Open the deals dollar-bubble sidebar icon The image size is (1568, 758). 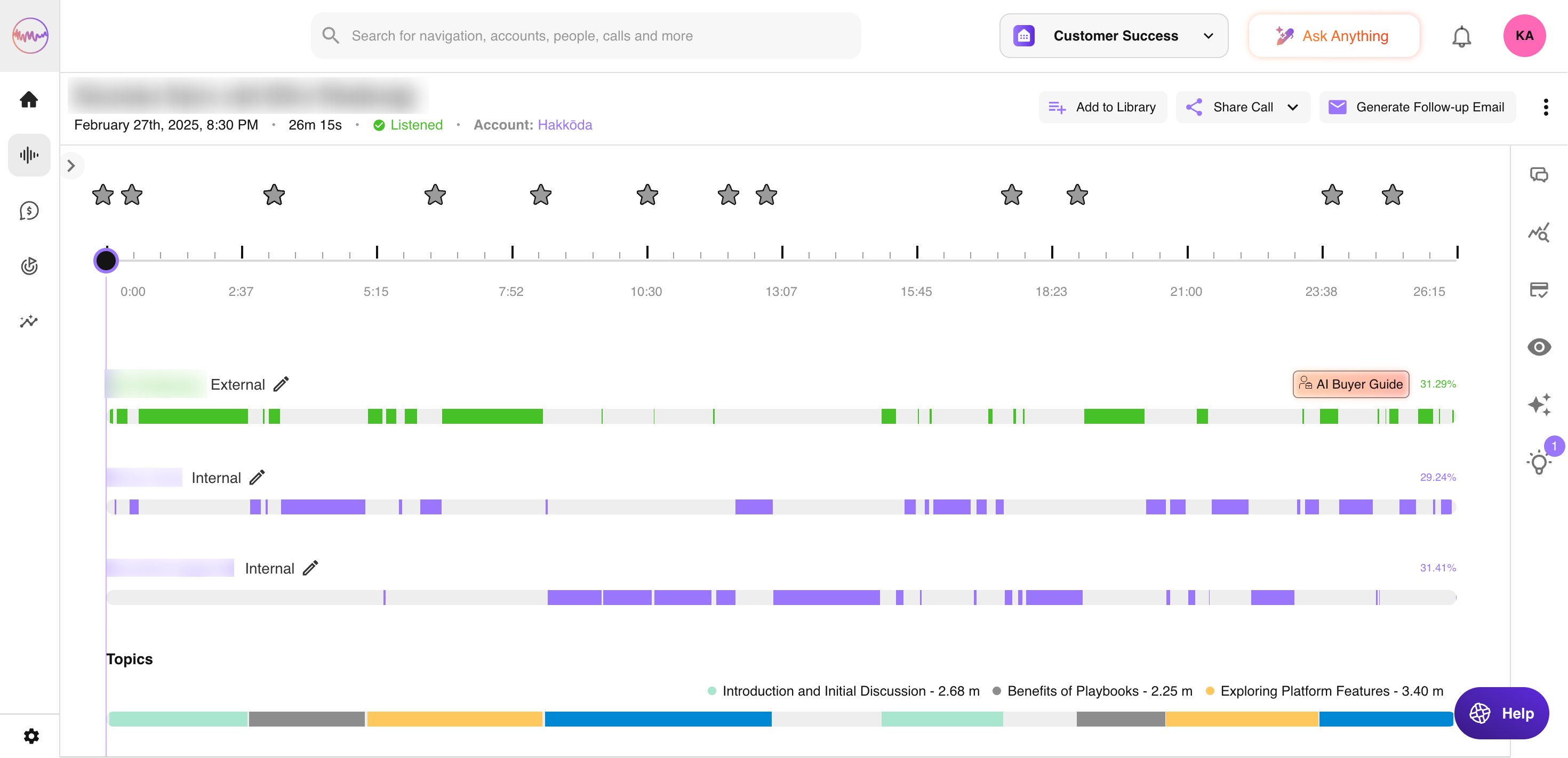(29, 211)
